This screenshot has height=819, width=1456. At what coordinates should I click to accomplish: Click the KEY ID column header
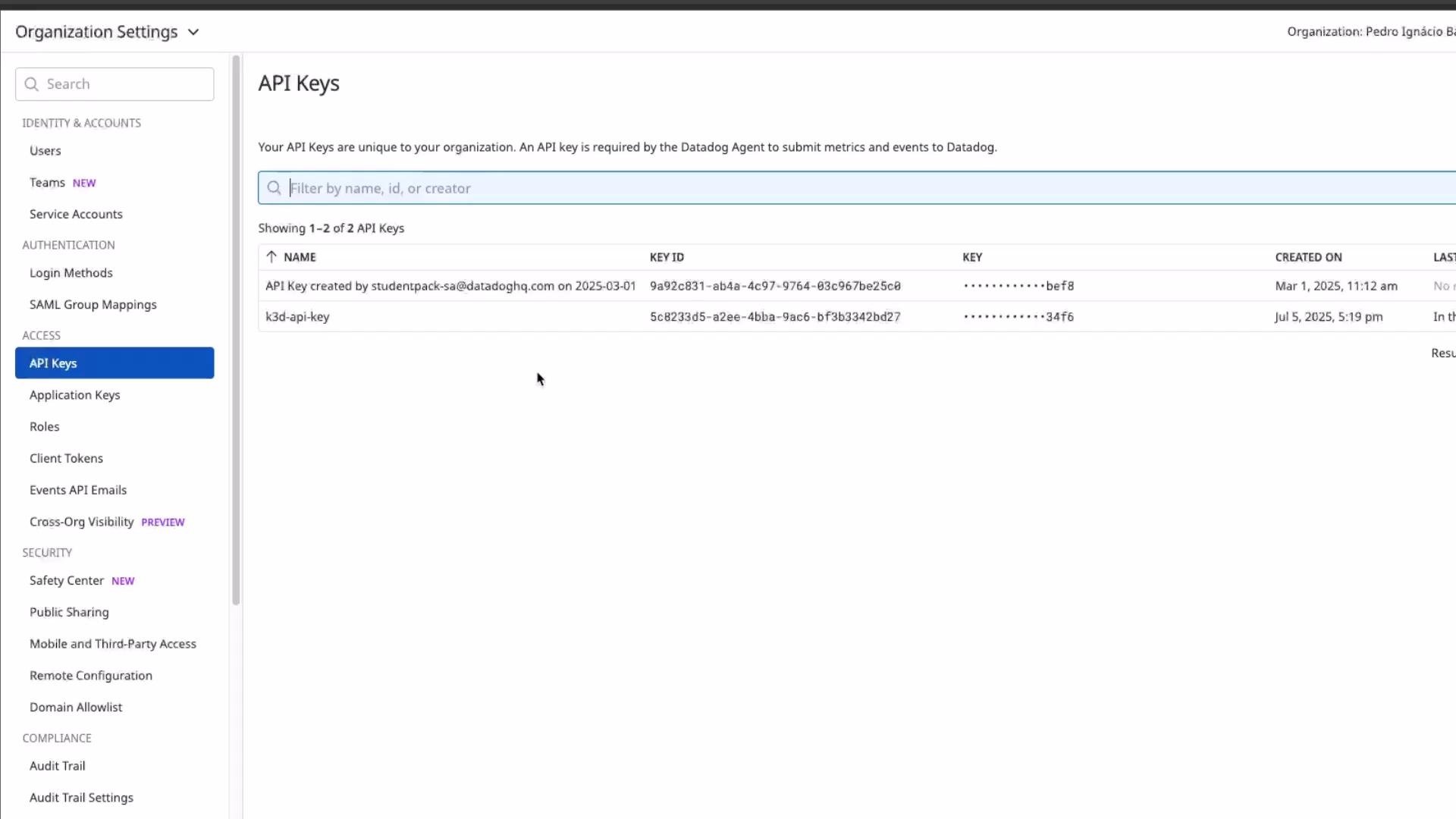[x=667, y=258]
